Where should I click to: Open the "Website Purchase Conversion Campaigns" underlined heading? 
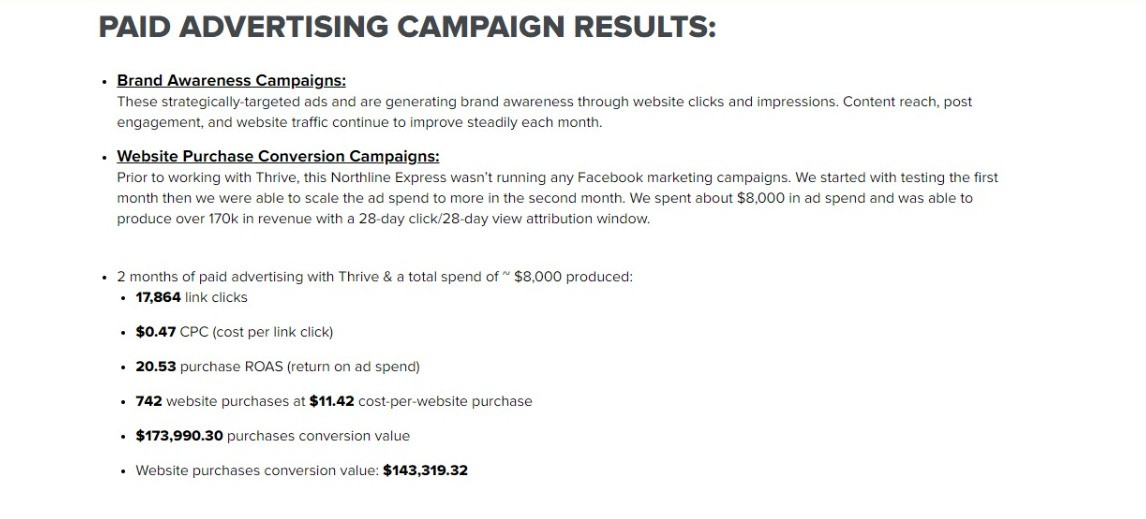tap(278, 157)
